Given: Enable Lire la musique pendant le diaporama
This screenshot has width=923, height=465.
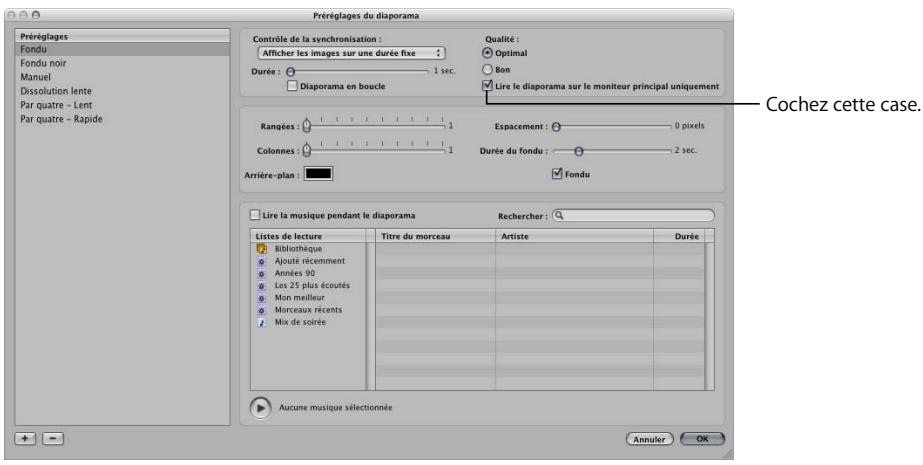Looking at the screenshot, I should coord(255,215).
